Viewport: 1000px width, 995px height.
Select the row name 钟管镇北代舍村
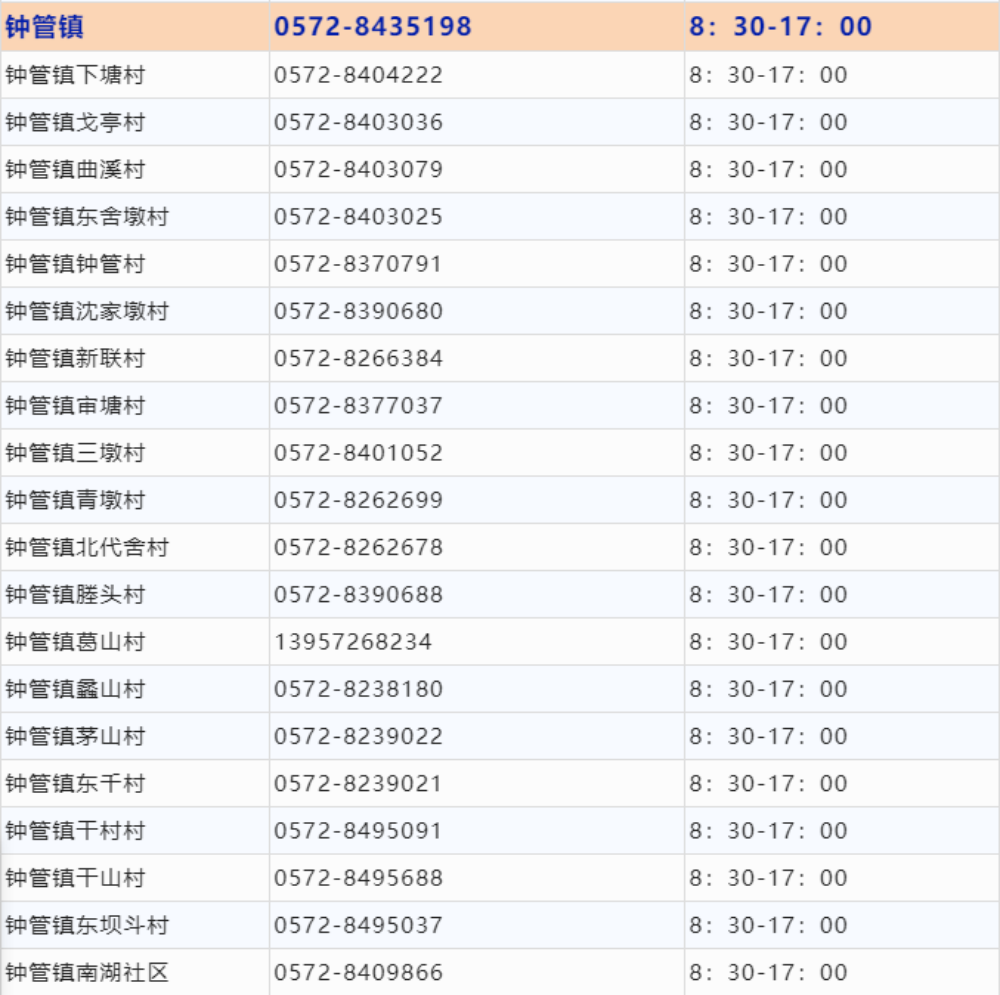pos(87,547)
